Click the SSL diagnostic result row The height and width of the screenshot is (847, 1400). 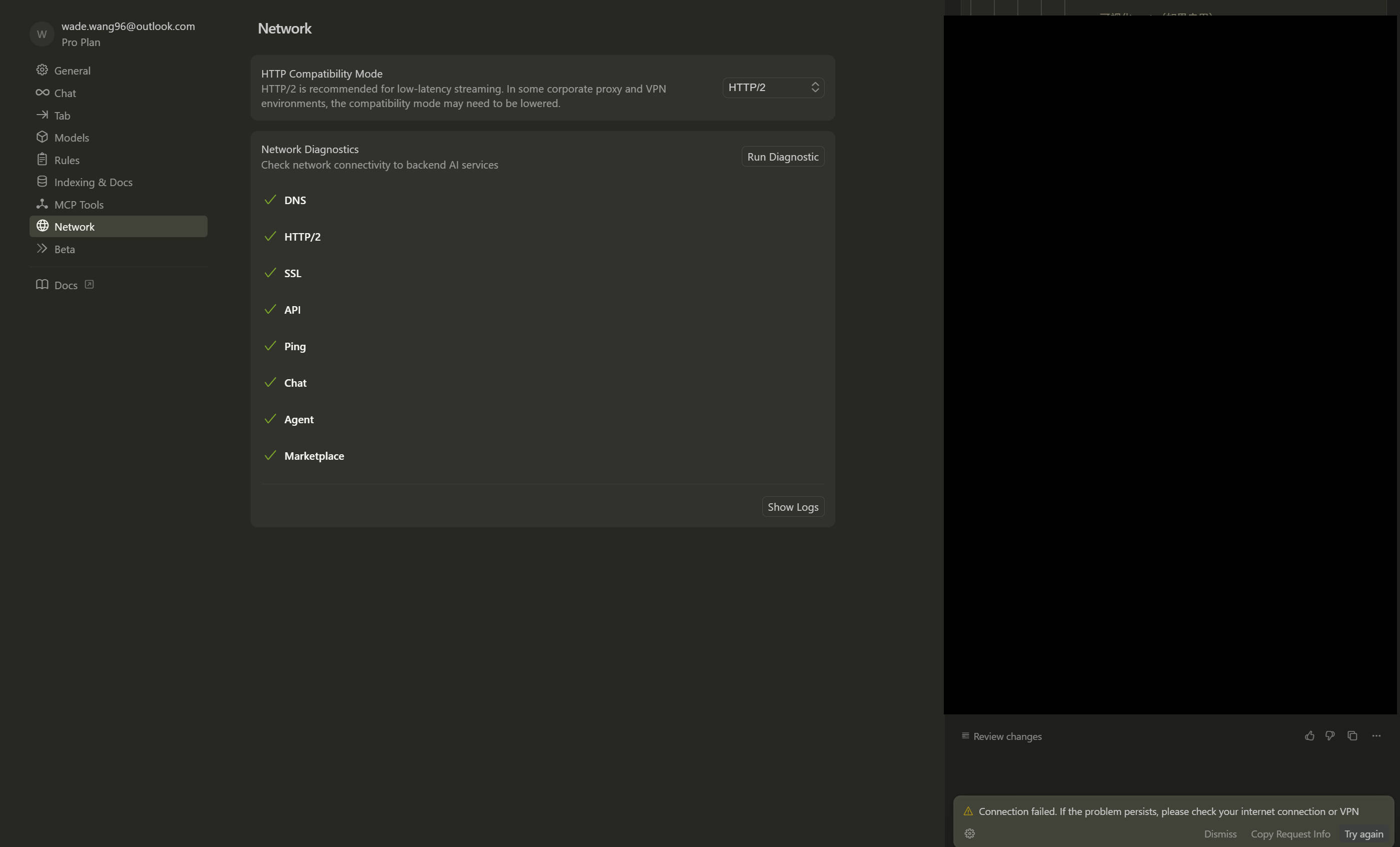[543, 273]
